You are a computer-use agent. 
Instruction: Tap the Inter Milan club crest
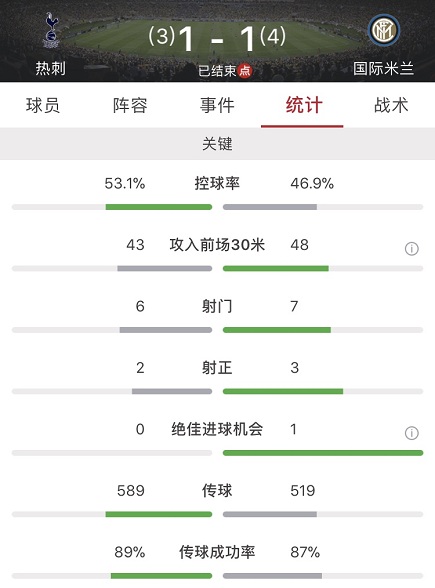pyautogui.click(x=384, y=30)
